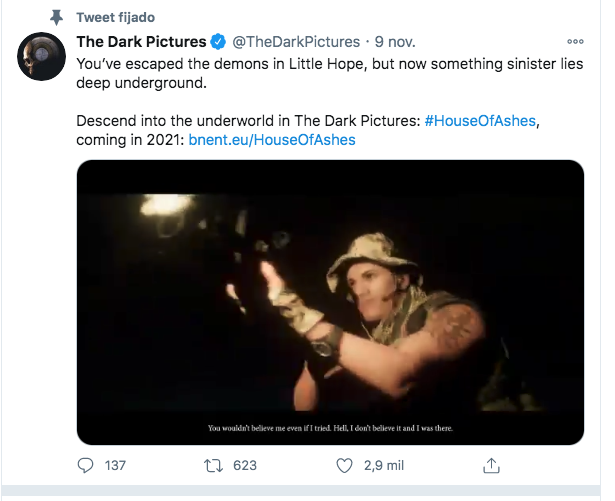The height and width of the screenshot is (501, 615).
Task: Click the 137 replies count
Action: [115, 466]
